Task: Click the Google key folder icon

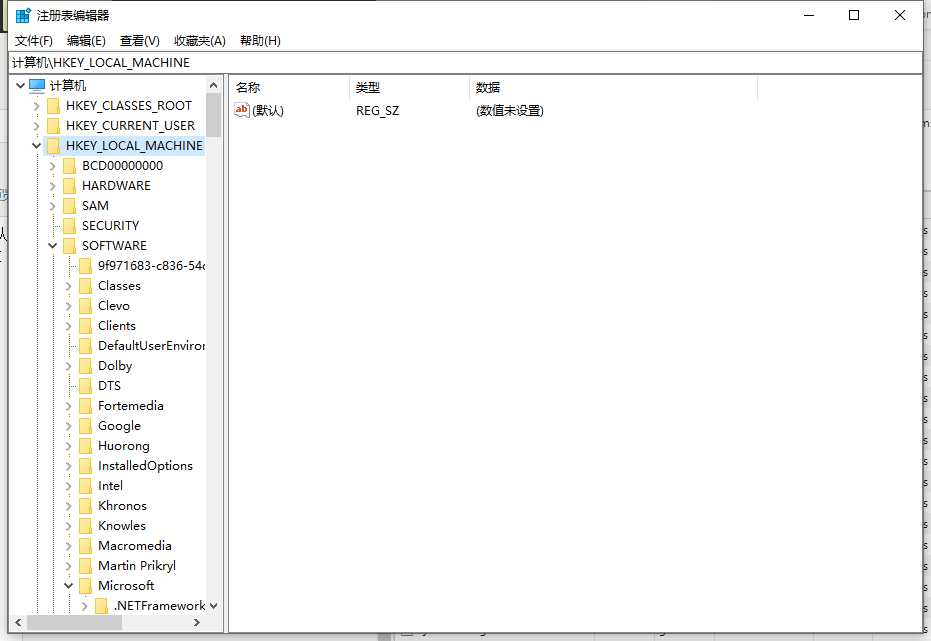Action: 84,425
